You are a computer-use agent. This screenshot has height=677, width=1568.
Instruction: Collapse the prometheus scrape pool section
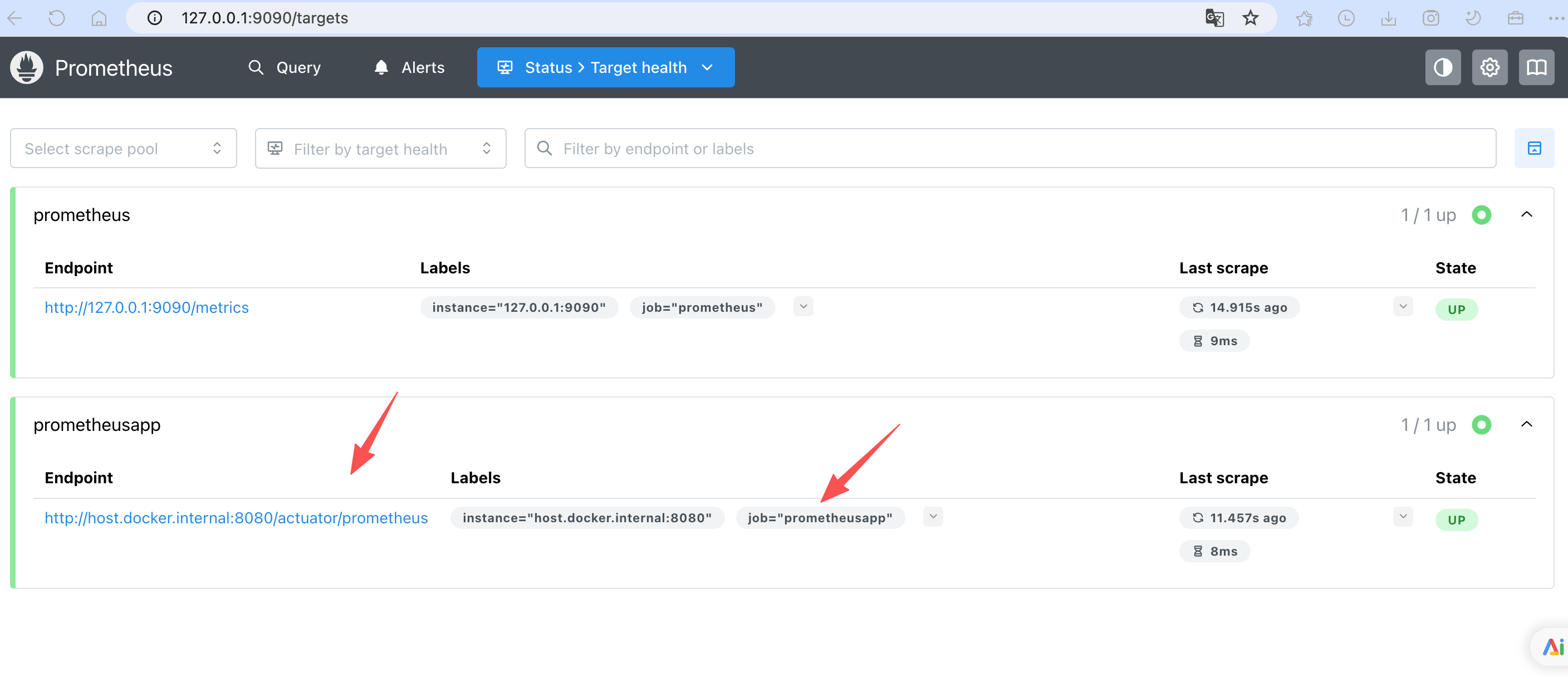1526,215
